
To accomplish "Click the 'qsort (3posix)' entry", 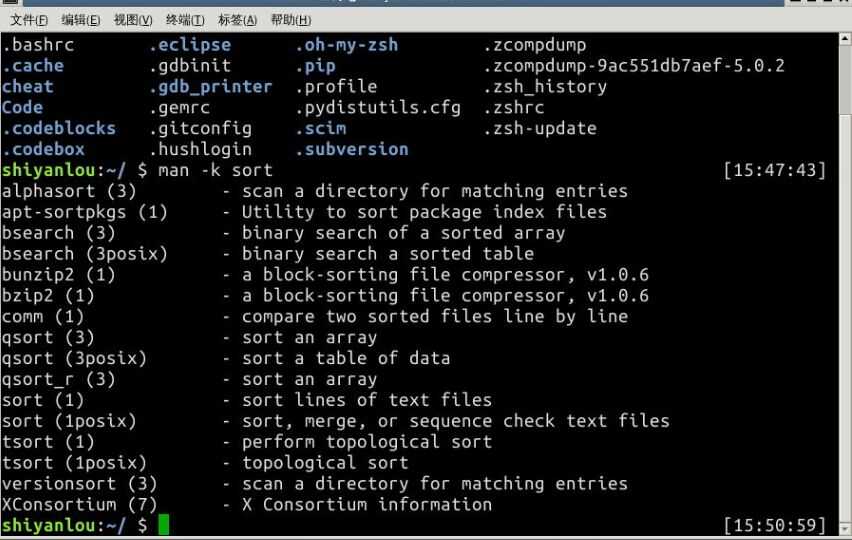I will [74, 358].
